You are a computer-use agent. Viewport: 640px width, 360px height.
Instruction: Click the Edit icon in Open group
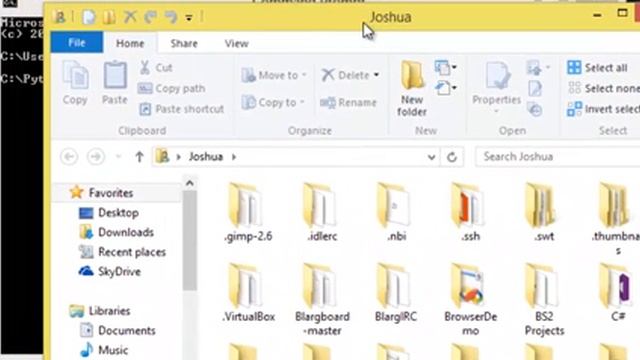point(535,89)
